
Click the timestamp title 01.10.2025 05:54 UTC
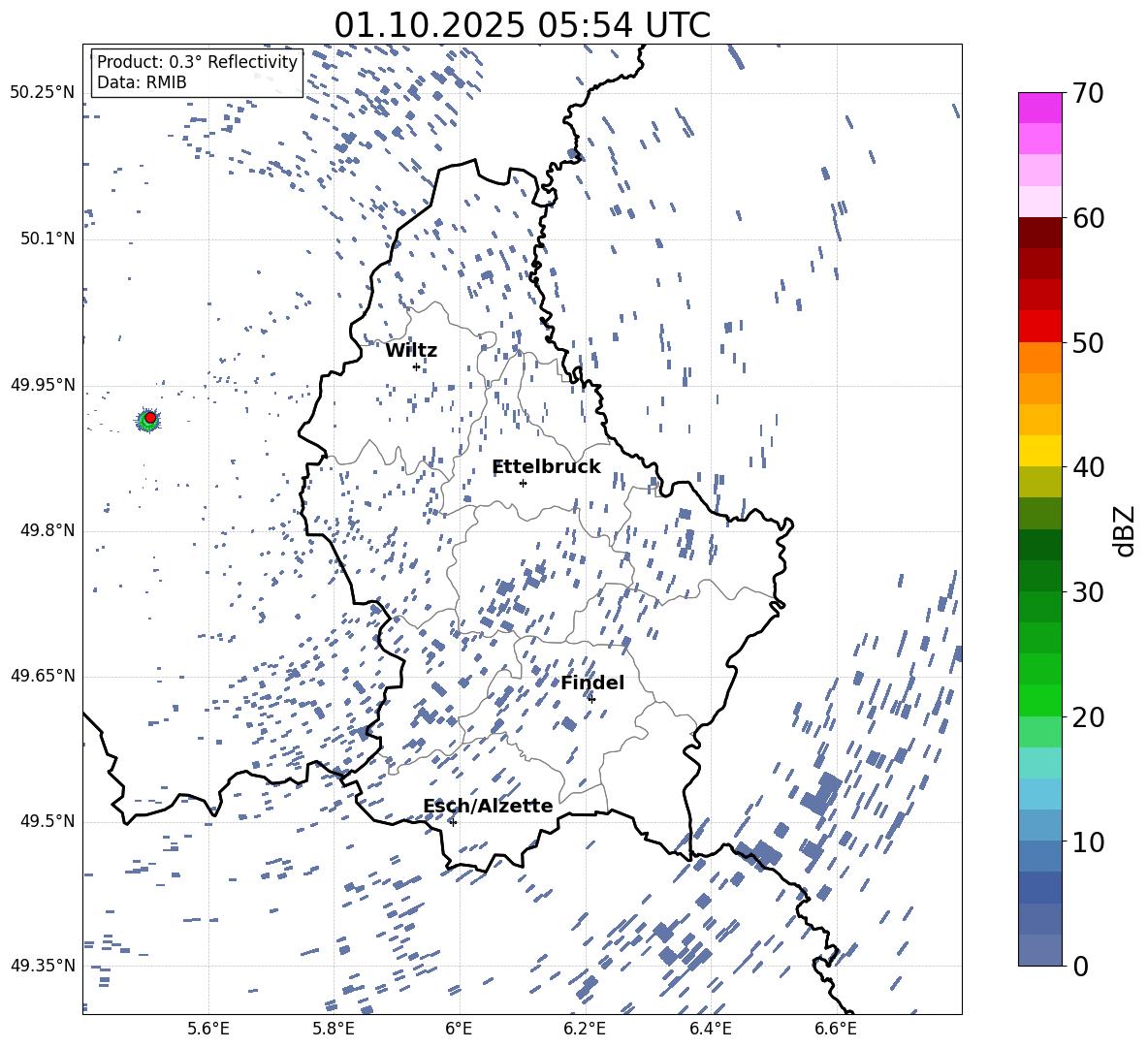pyautogui.click(x=522, y=25)
